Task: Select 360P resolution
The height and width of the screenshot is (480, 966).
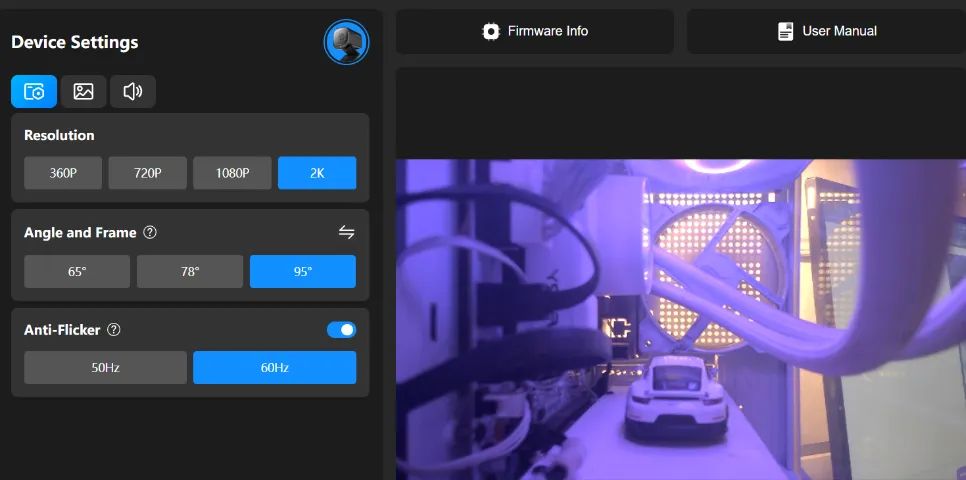Action: point(63,173)
